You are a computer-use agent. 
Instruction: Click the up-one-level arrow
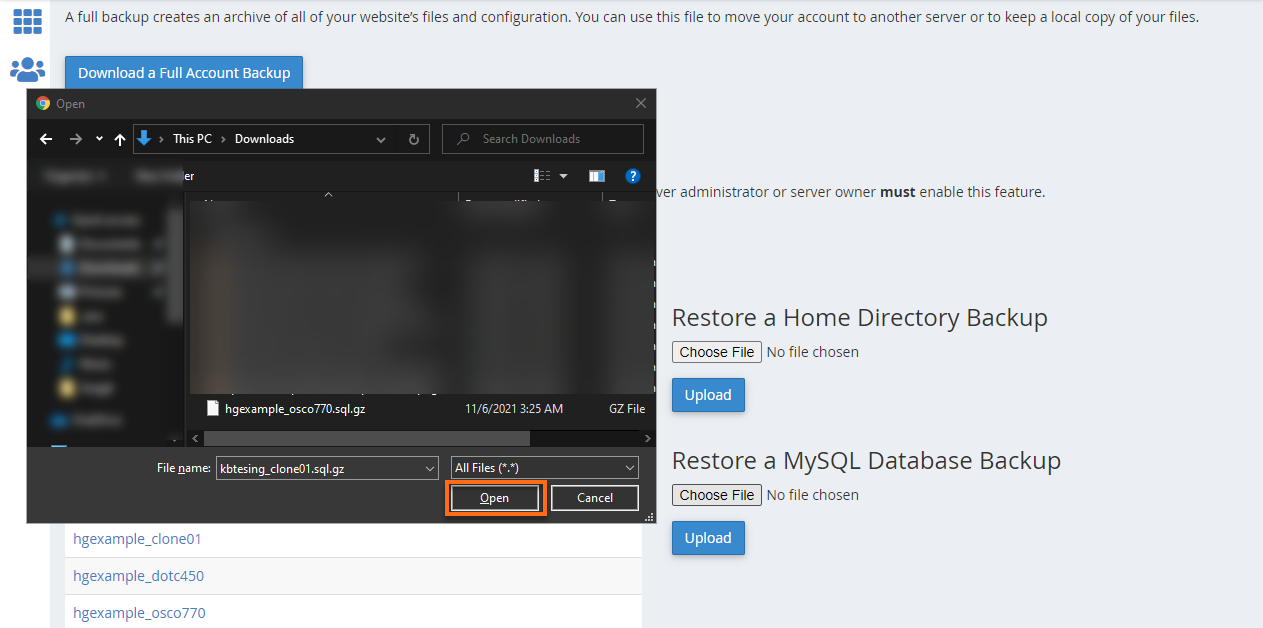pos(119,138)
